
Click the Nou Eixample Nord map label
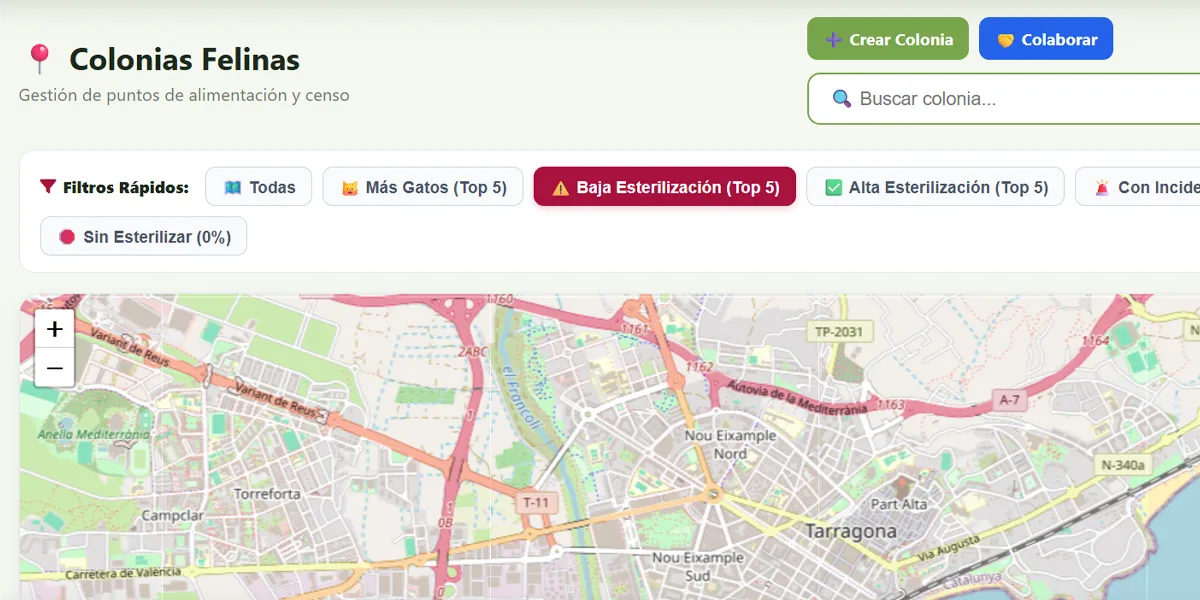tap(730, 445)
